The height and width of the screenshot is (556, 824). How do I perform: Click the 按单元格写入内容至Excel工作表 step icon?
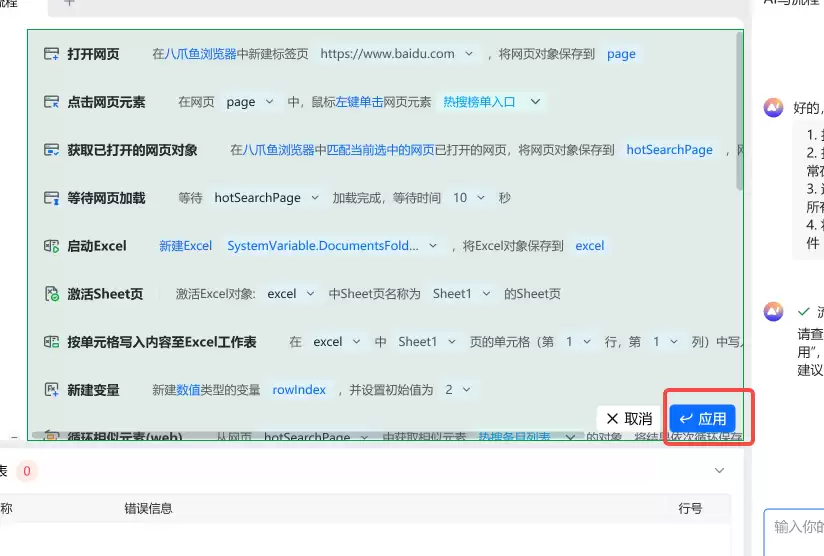(51, 342)
